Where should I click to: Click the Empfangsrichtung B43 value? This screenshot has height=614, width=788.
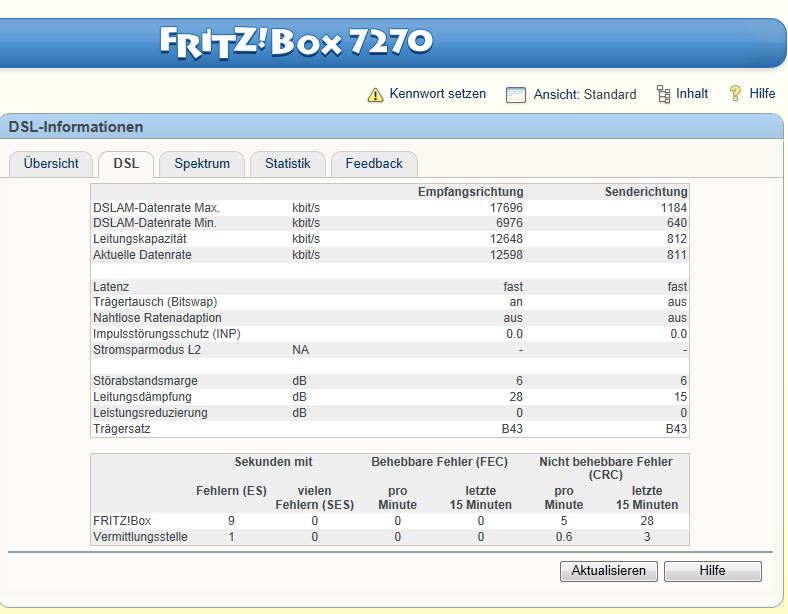[512, 429]
